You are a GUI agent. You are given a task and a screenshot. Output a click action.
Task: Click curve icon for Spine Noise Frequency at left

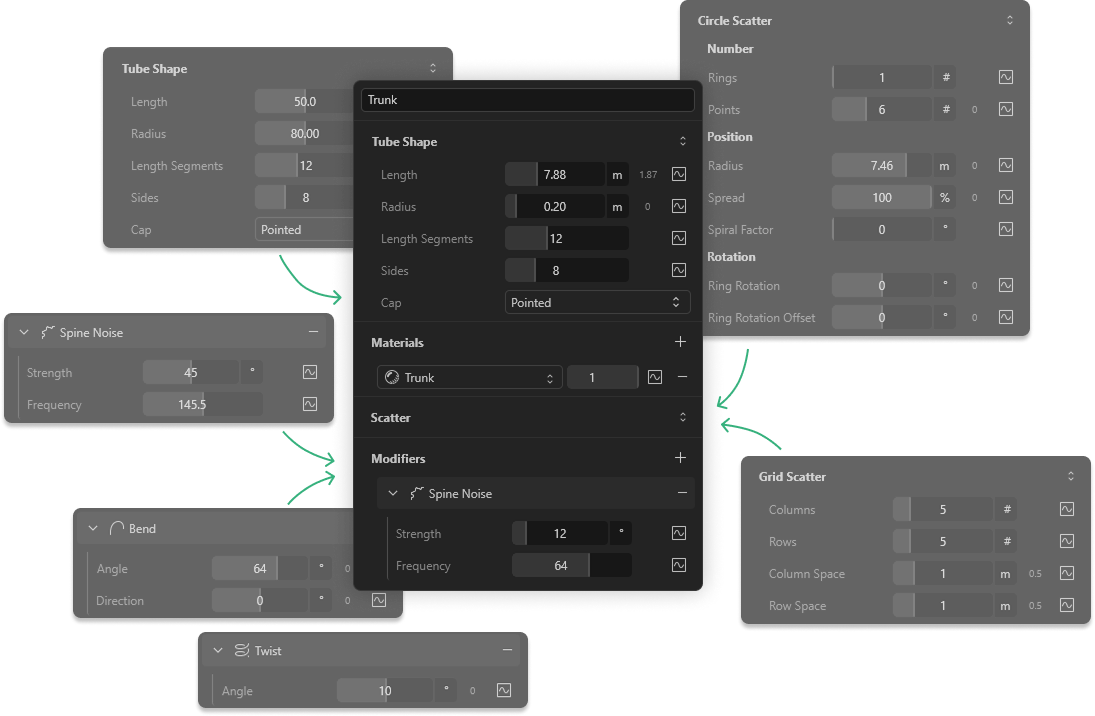click(310, 405)
